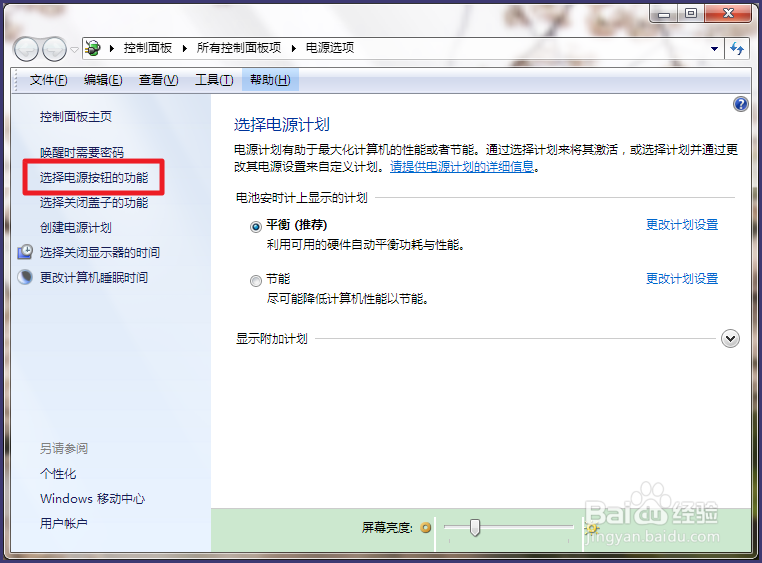Click 更改计划设置 for 平衡 plan
Viewport: 762px width, 563px height.
click(682, 224)
